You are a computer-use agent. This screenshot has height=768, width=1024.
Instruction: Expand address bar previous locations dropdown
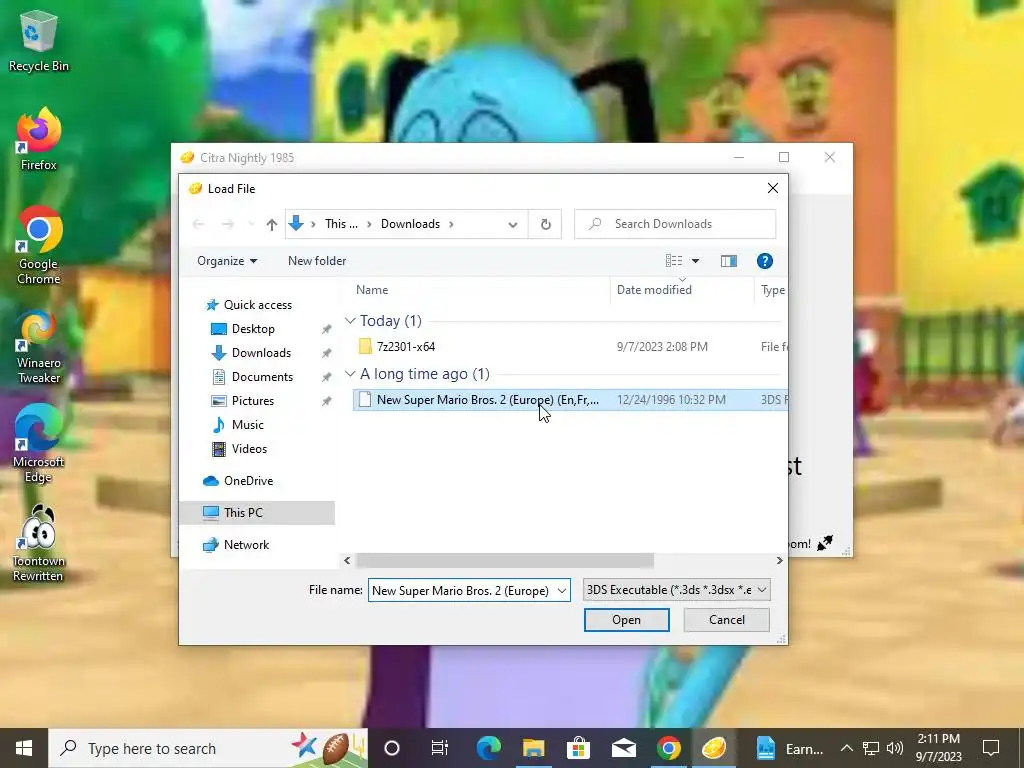pos(513,224)
